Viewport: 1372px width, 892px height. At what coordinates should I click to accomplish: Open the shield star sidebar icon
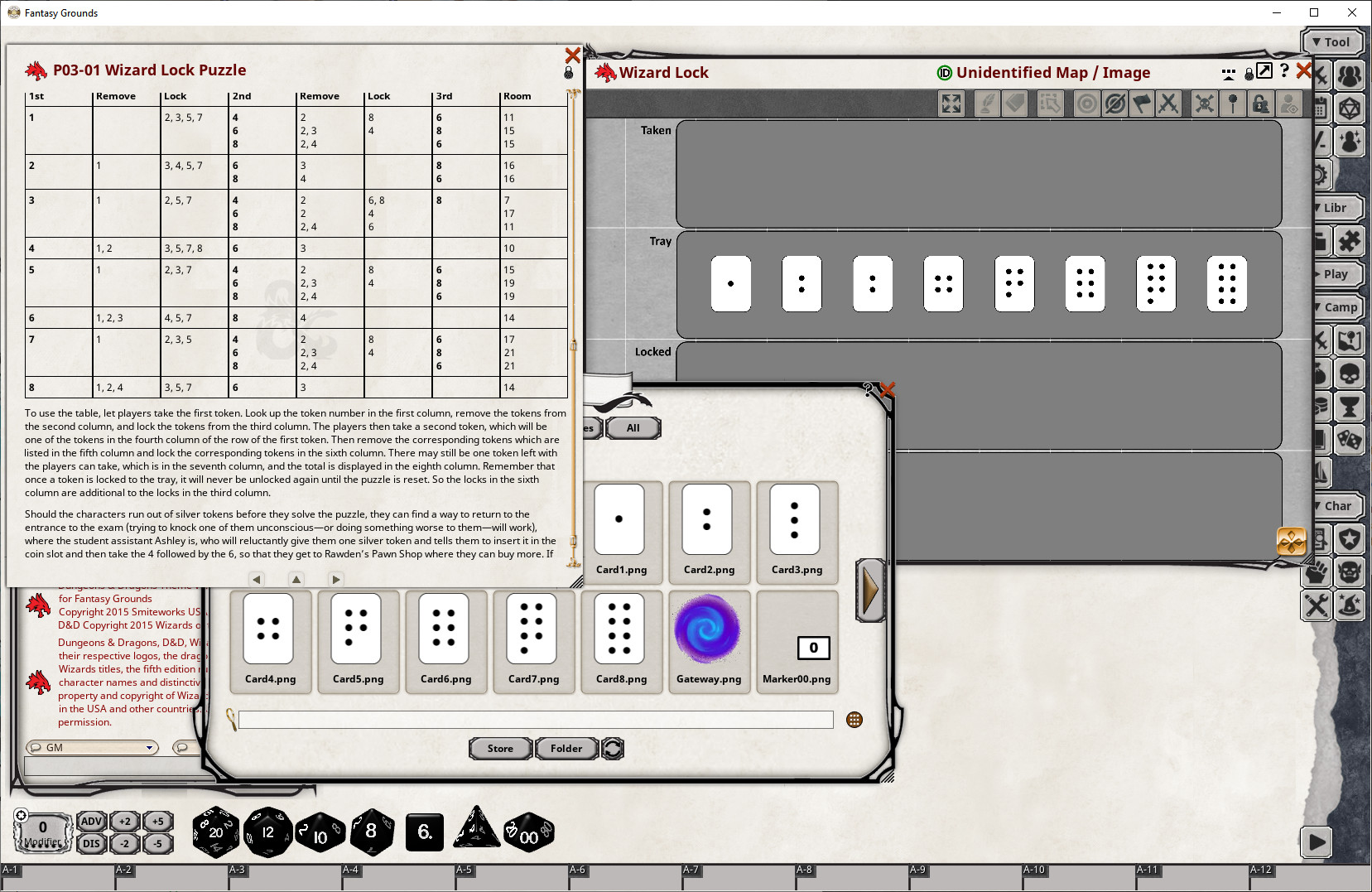coord(1350,539)
